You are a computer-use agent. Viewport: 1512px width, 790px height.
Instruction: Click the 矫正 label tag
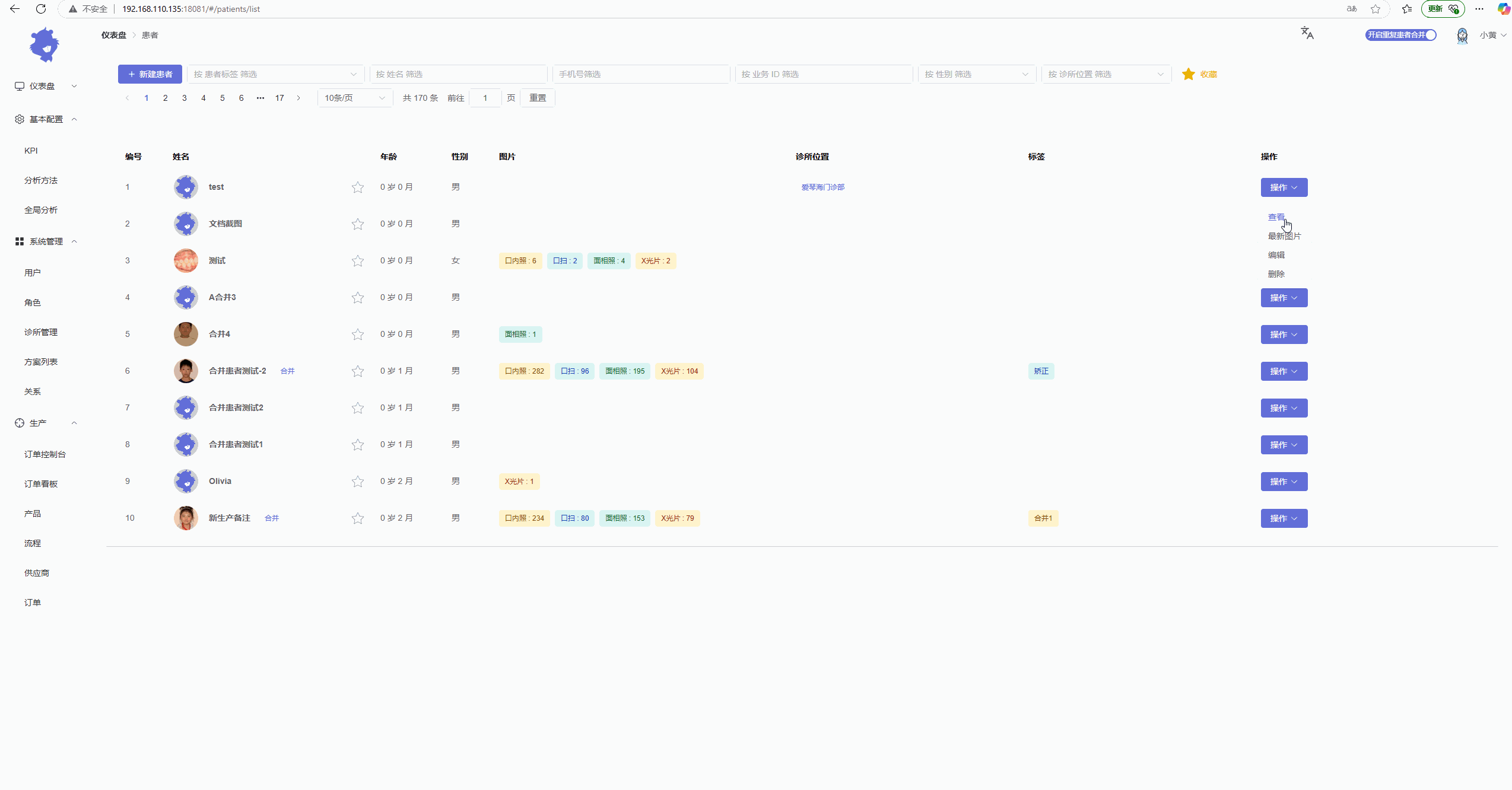point(1041,371)
